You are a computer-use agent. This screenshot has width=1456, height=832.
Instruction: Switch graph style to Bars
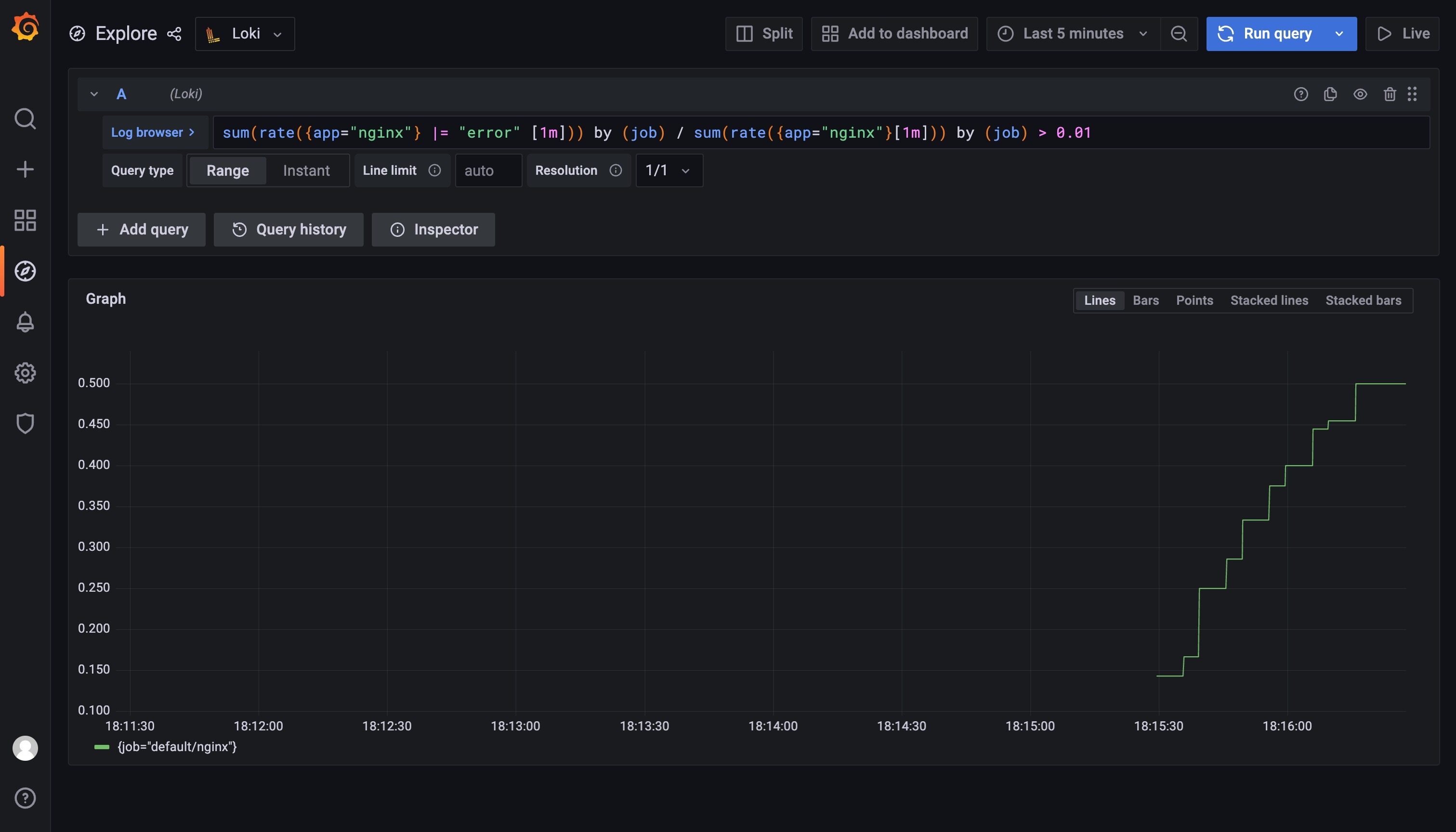tap(1146, 300)
